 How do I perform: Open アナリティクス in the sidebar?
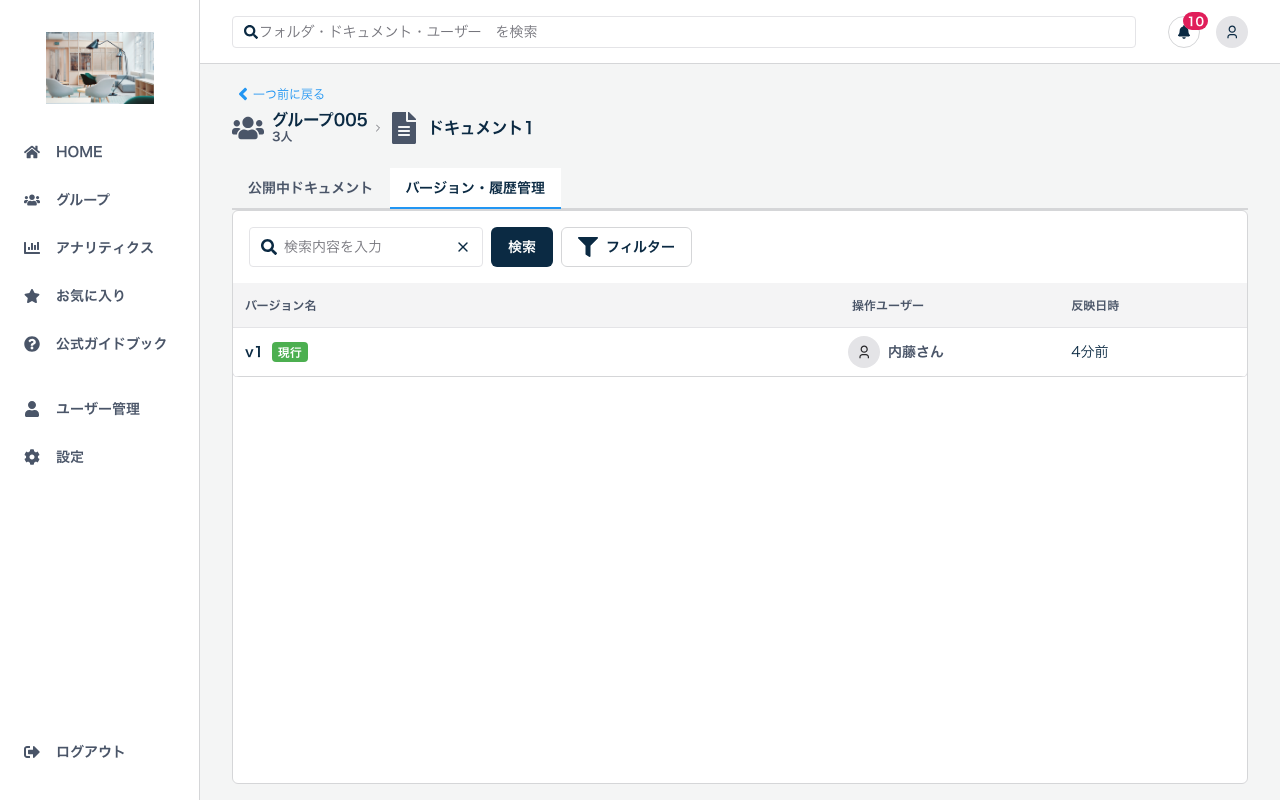[104, 248]
